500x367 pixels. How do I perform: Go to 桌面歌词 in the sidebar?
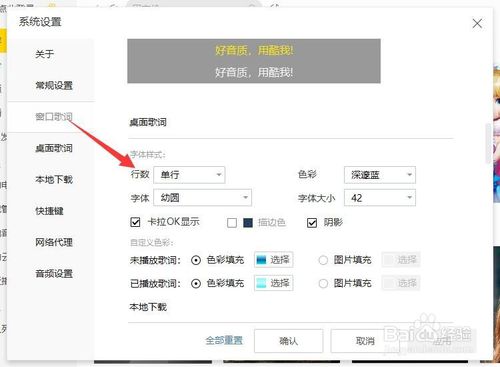[x=54, y=148]
